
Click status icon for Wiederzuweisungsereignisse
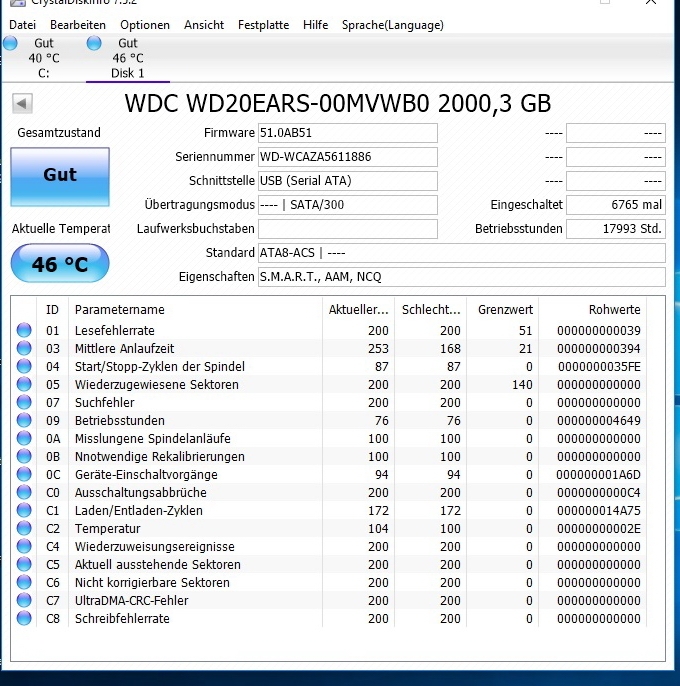pos(24,546)
